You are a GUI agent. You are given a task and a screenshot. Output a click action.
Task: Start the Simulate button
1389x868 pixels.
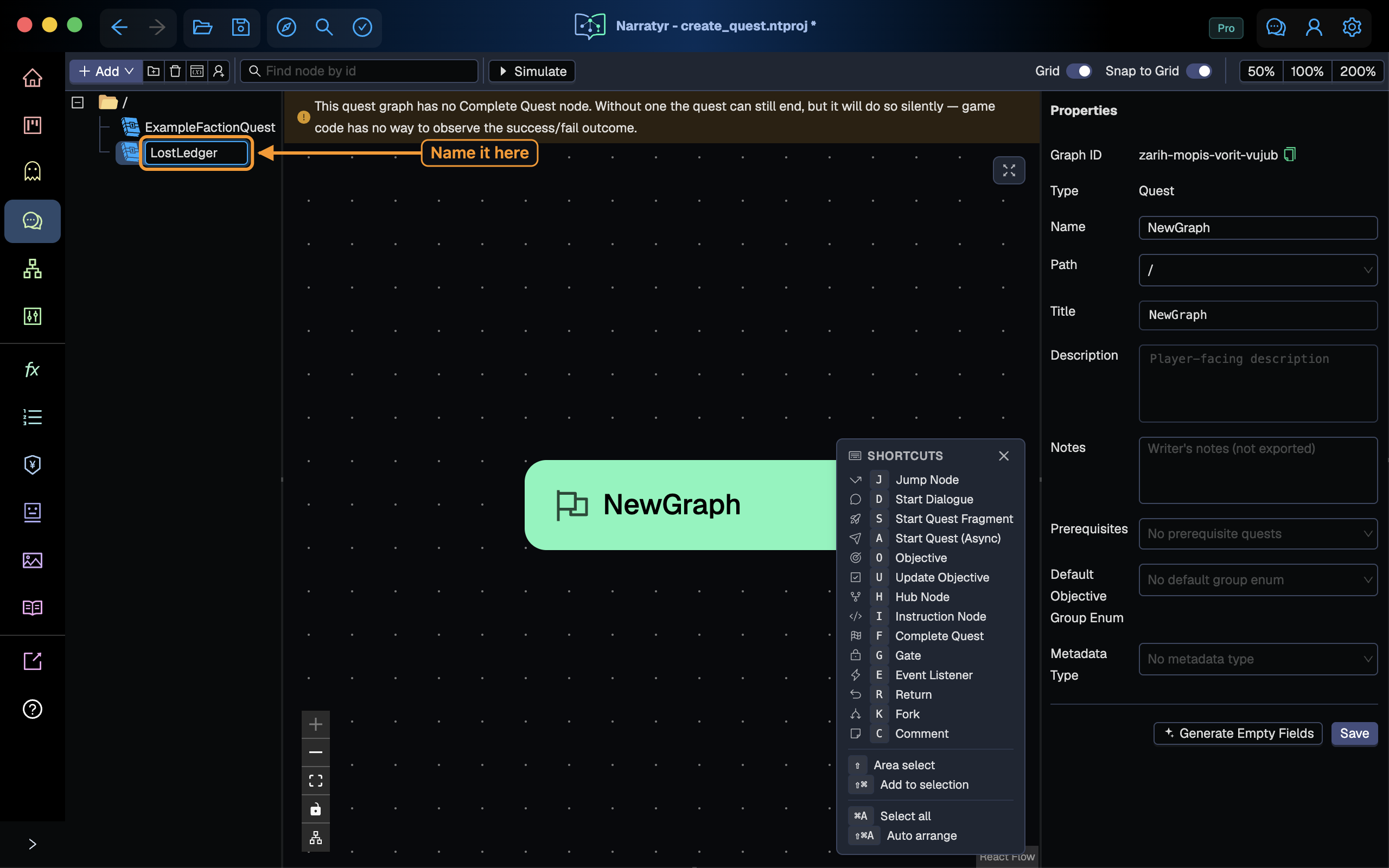click(532, 71)
